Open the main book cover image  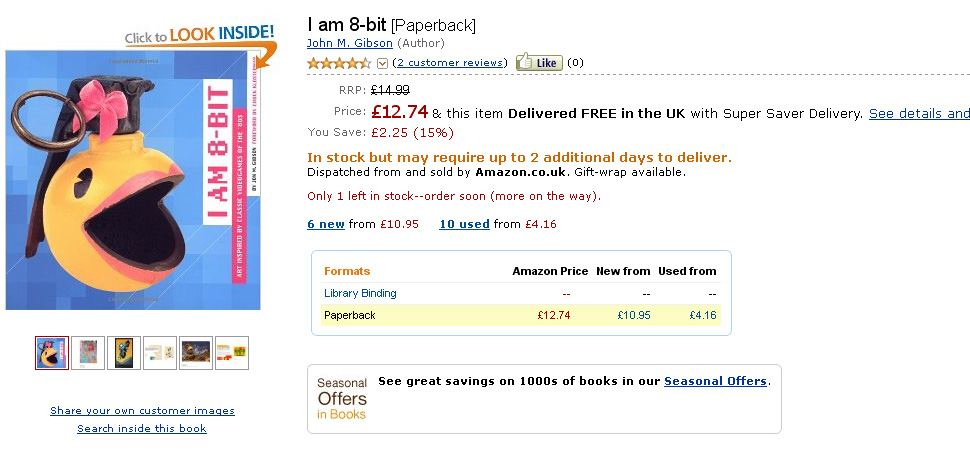pyautogui.click(x=133, y=180)
